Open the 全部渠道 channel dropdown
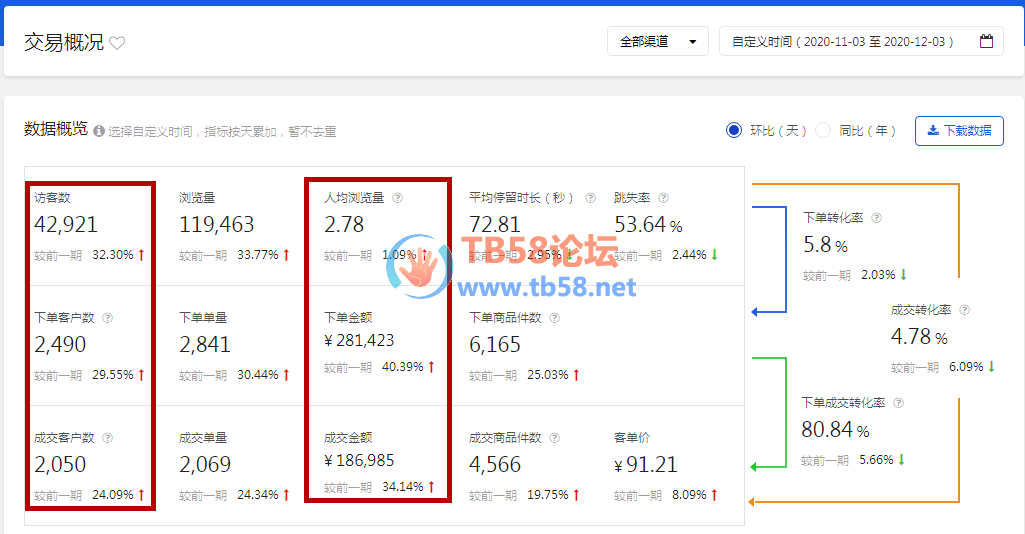This screenshot has height=534, width=1025. coord(657,42)
